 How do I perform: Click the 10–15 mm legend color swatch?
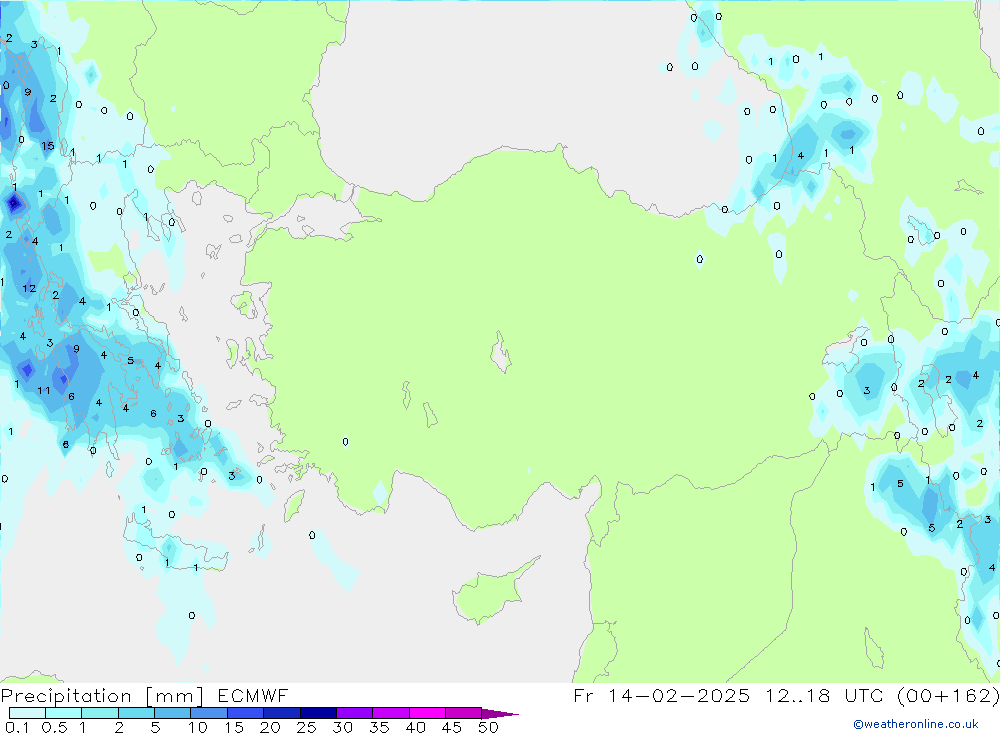point(209,713)
